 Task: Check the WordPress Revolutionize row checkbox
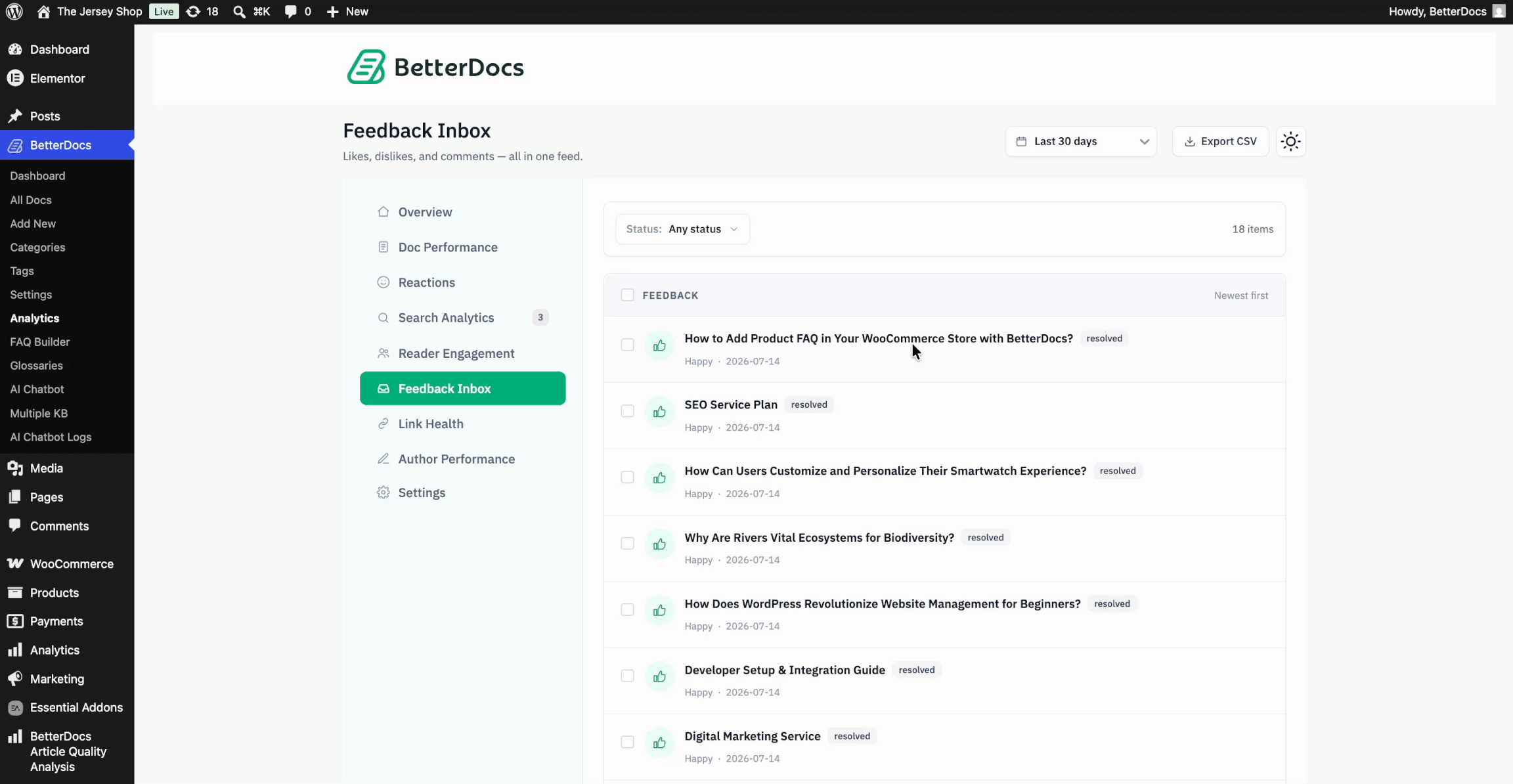click(x=627, y=610)
